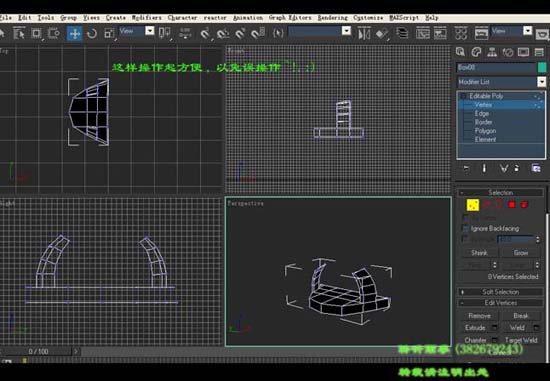Switch to the Display command panel
The width and height of the screenshot is (550, 381).
tap(524, 52)
